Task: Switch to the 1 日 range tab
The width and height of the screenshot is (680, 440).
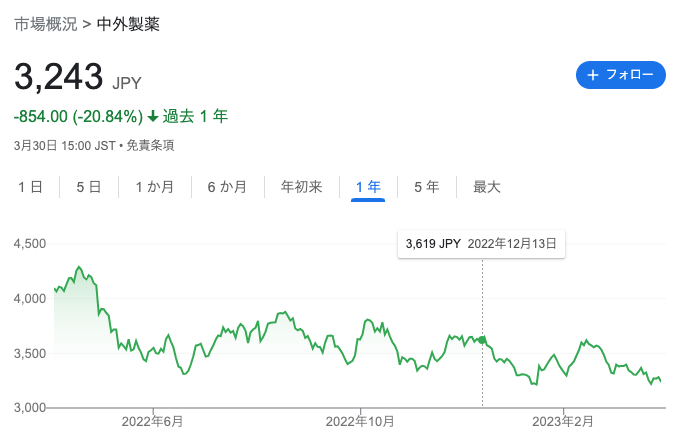Action: tap(30, 187)
